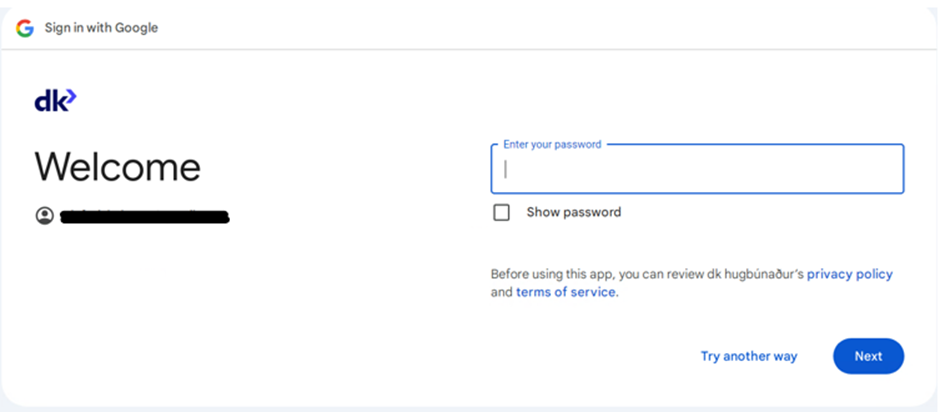This screenshot has width=940, height=412.
Task: Click the "Show password" label text
Action: [573, 212]
